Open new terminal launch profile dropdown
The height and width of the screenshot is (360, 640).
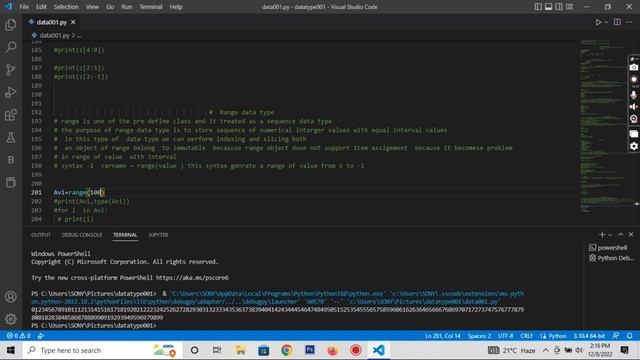(x=610, y=235)
